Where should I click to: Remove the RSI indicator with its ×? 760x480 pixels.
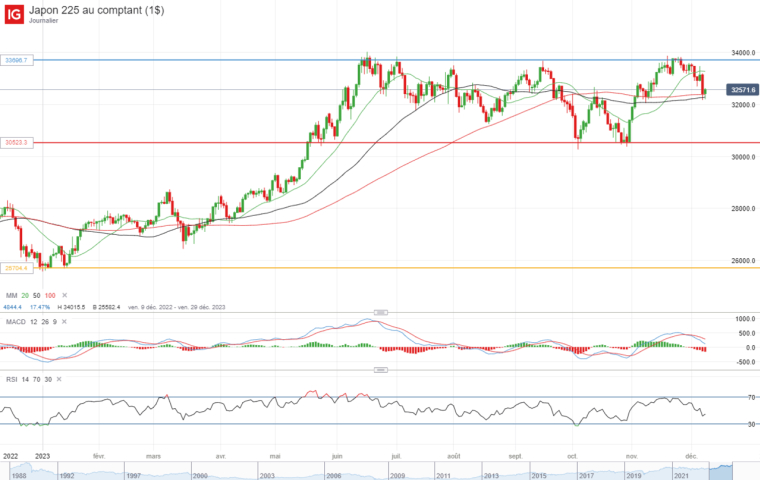point(59,379)
